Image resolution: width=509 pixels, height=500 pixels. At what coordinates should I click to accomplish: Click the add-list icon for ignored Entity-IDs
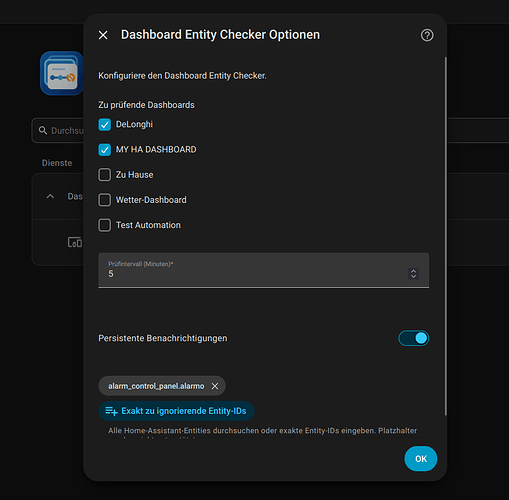click(x=111, y=411)
